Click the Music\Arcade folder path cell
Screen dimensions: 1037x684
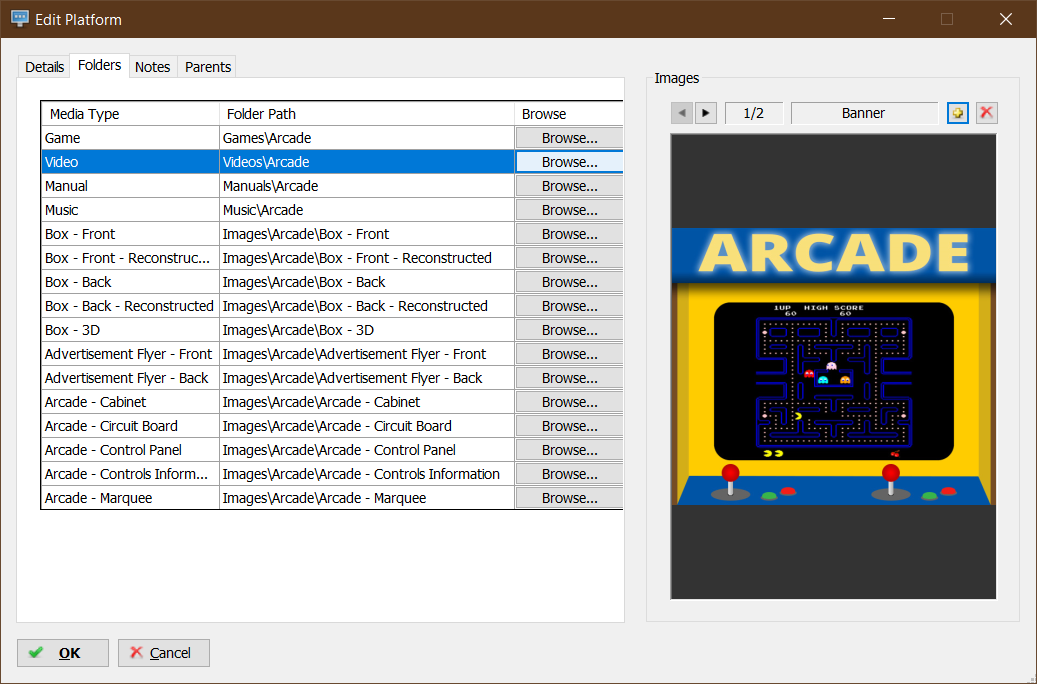point(367,210)
